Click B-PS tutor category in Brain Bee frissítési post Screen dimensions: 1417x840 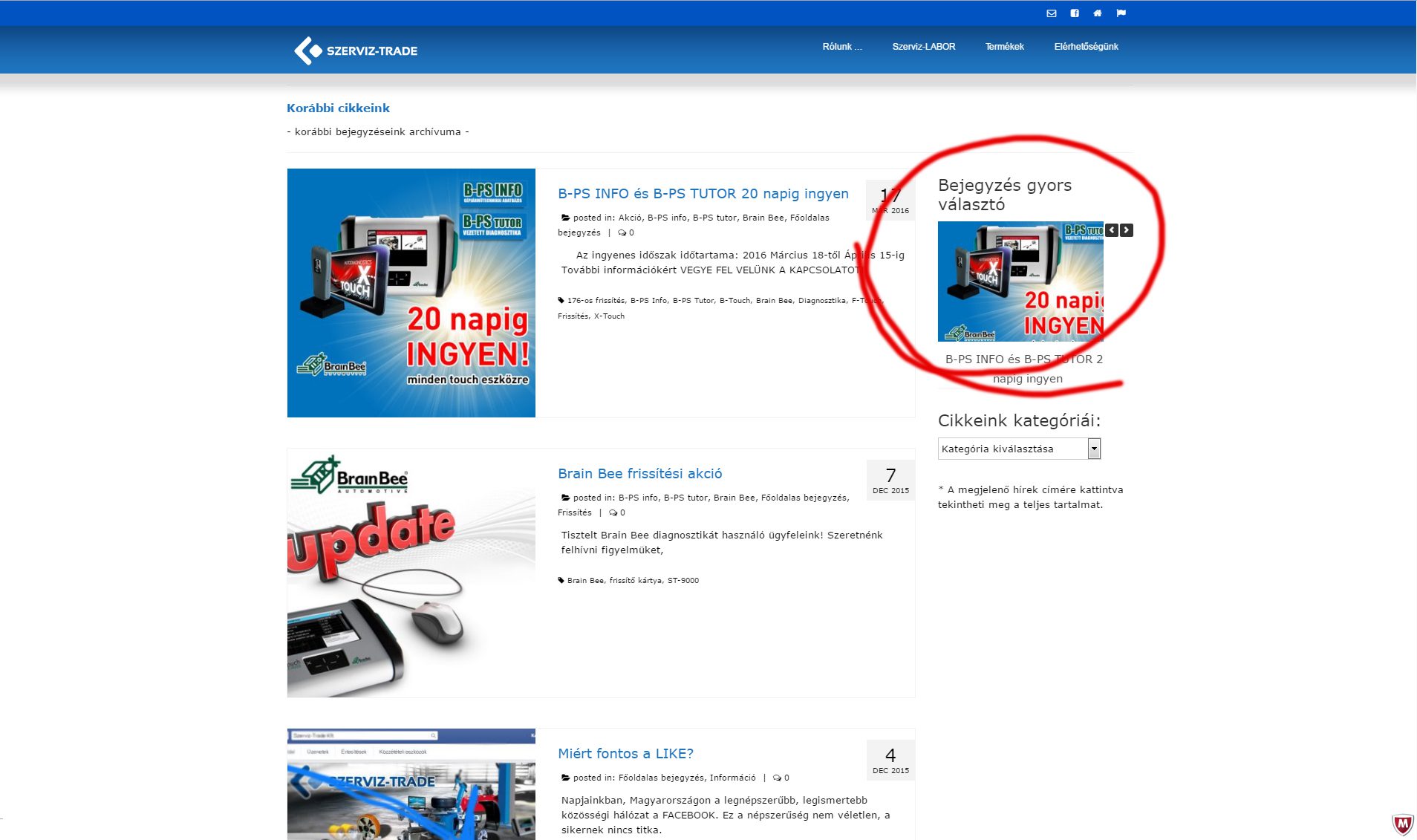click(x=685, y=498)
